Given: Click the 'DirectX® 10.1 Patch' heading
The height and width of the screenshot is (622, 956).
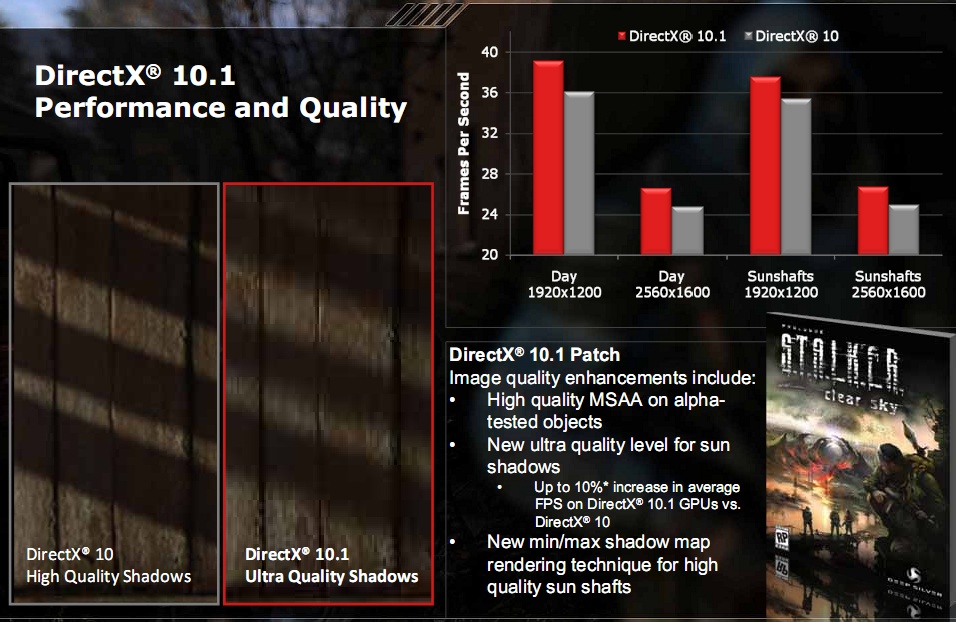Looking at the screenshot, I should [535, 355].
